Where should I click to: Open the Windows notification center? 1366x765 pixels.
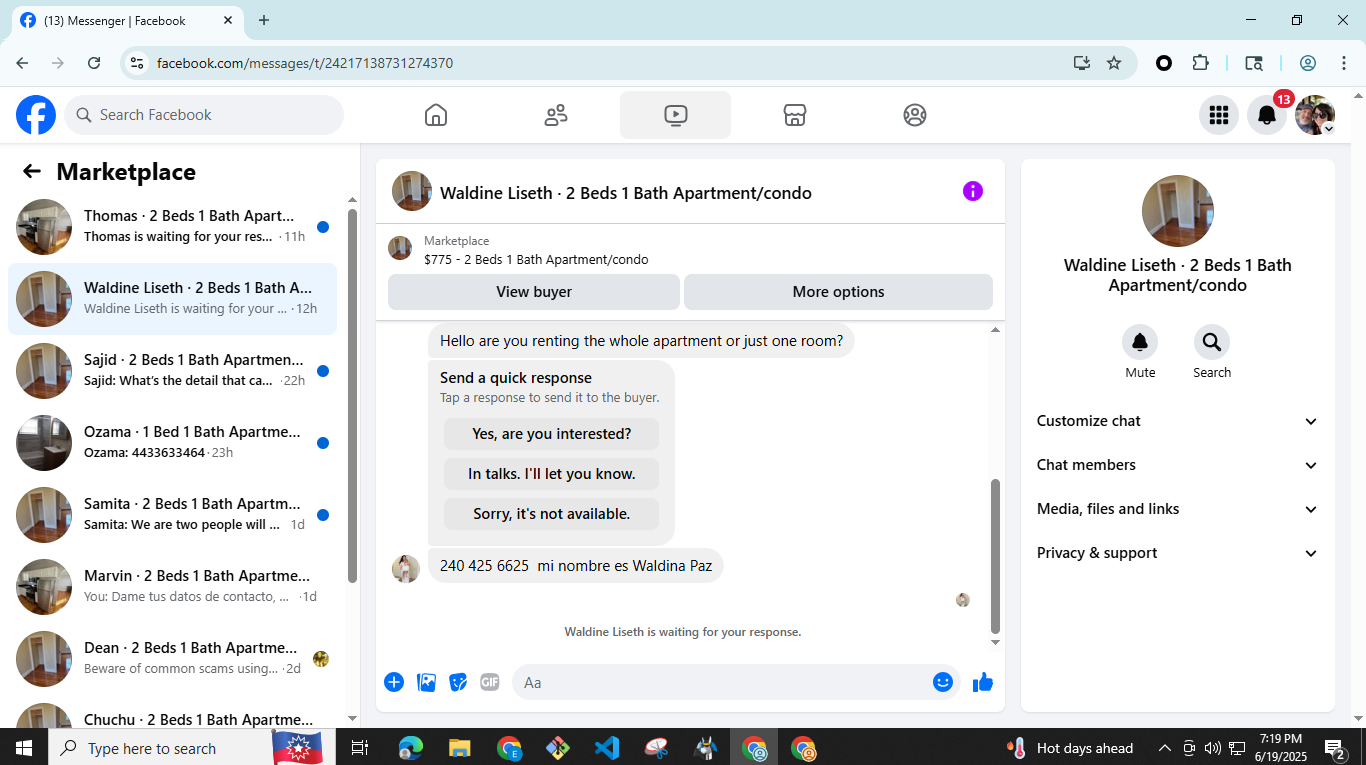1335,748
